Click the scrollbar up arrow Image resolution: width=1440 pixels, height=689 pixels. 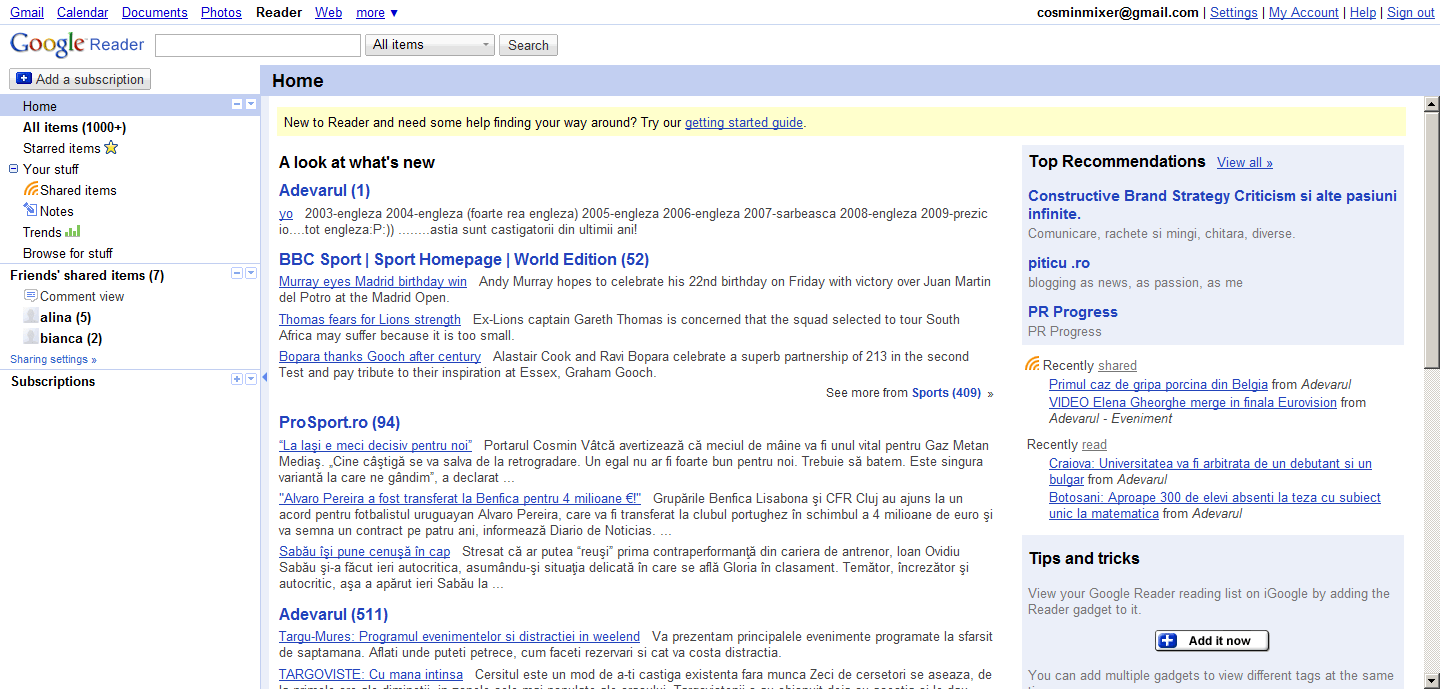(x=1431, y=104)
